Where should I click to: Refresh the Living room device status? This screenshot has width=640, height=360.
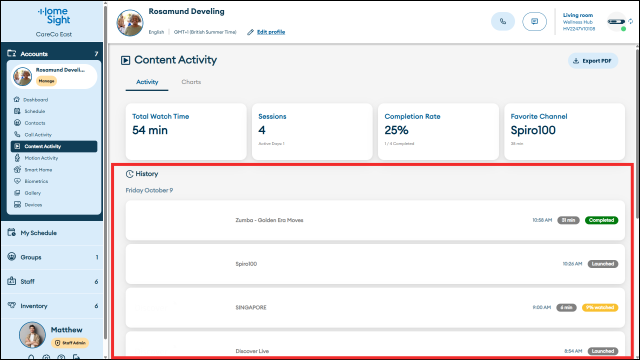pos(631,21)
